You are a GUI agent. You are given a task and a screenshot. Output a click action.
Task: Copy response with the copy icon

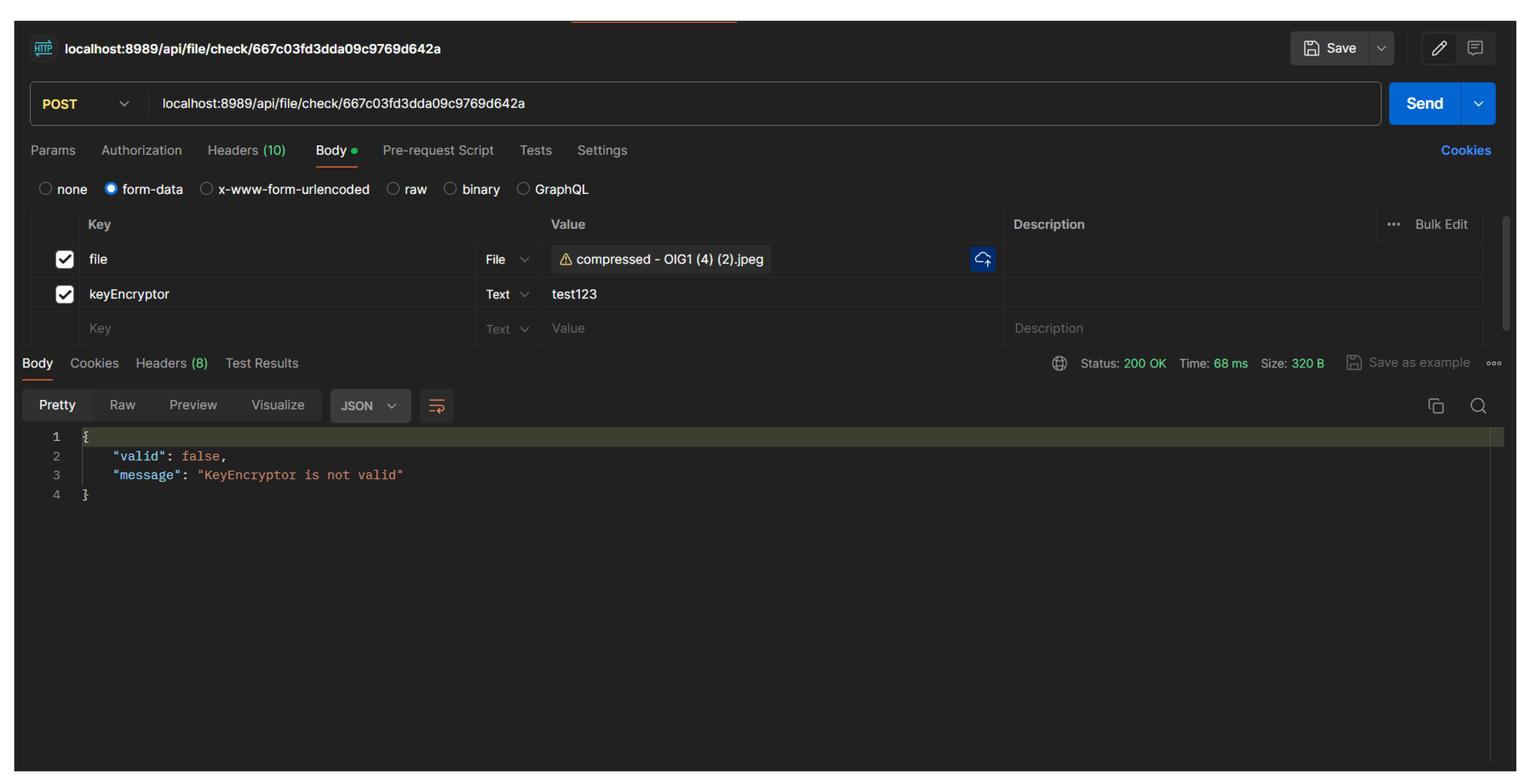coord(1435,406)
